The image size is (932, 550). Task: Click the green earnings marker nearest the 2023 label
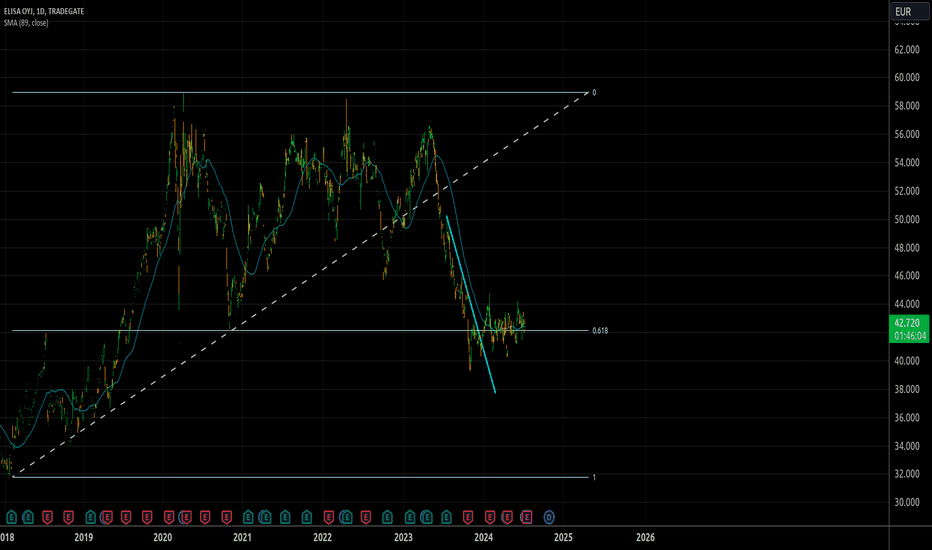(x=410, y=517)
